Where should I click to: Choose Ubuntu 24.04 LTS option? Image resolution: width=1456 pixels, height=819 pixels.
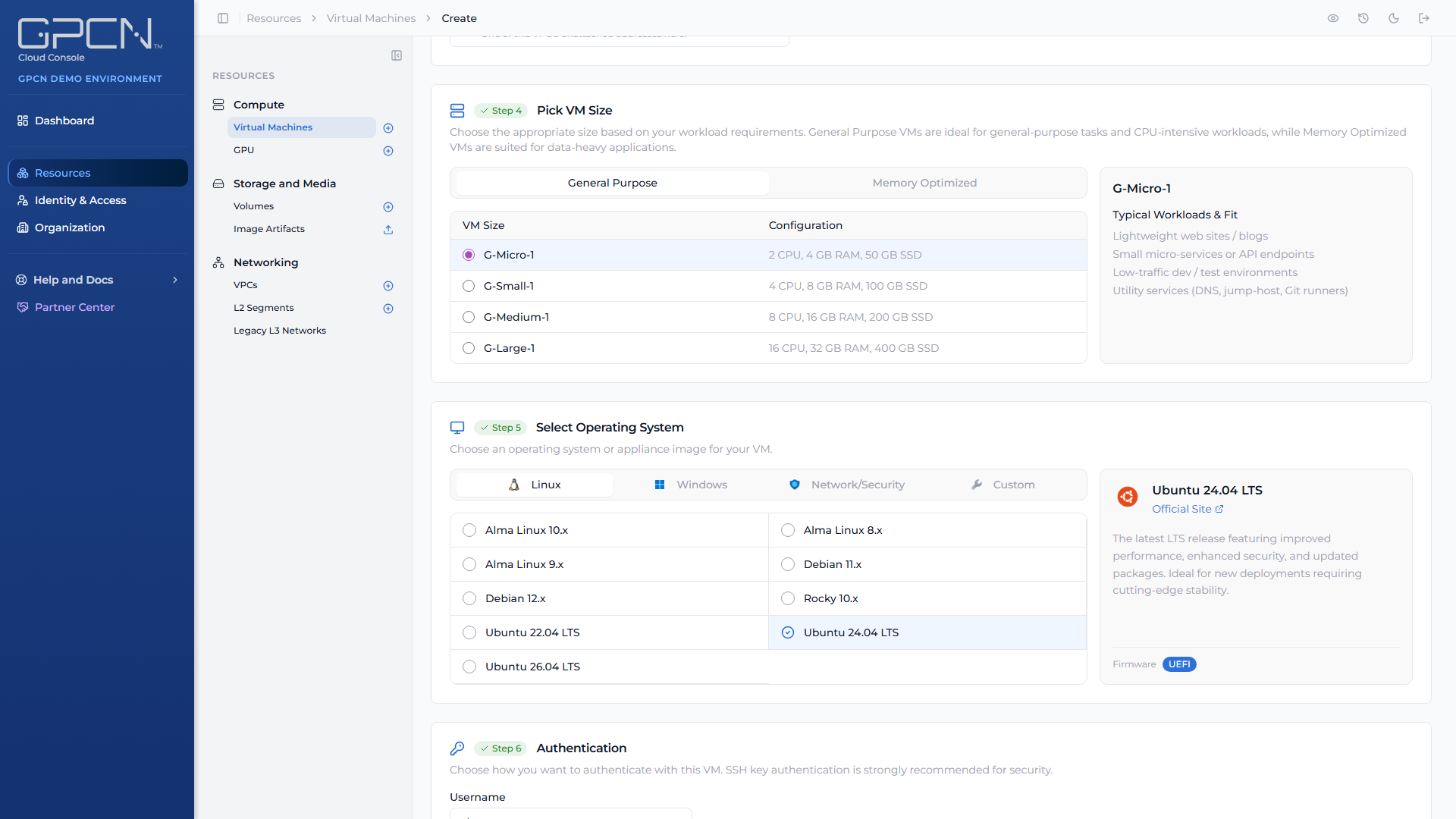pos(927,632)
